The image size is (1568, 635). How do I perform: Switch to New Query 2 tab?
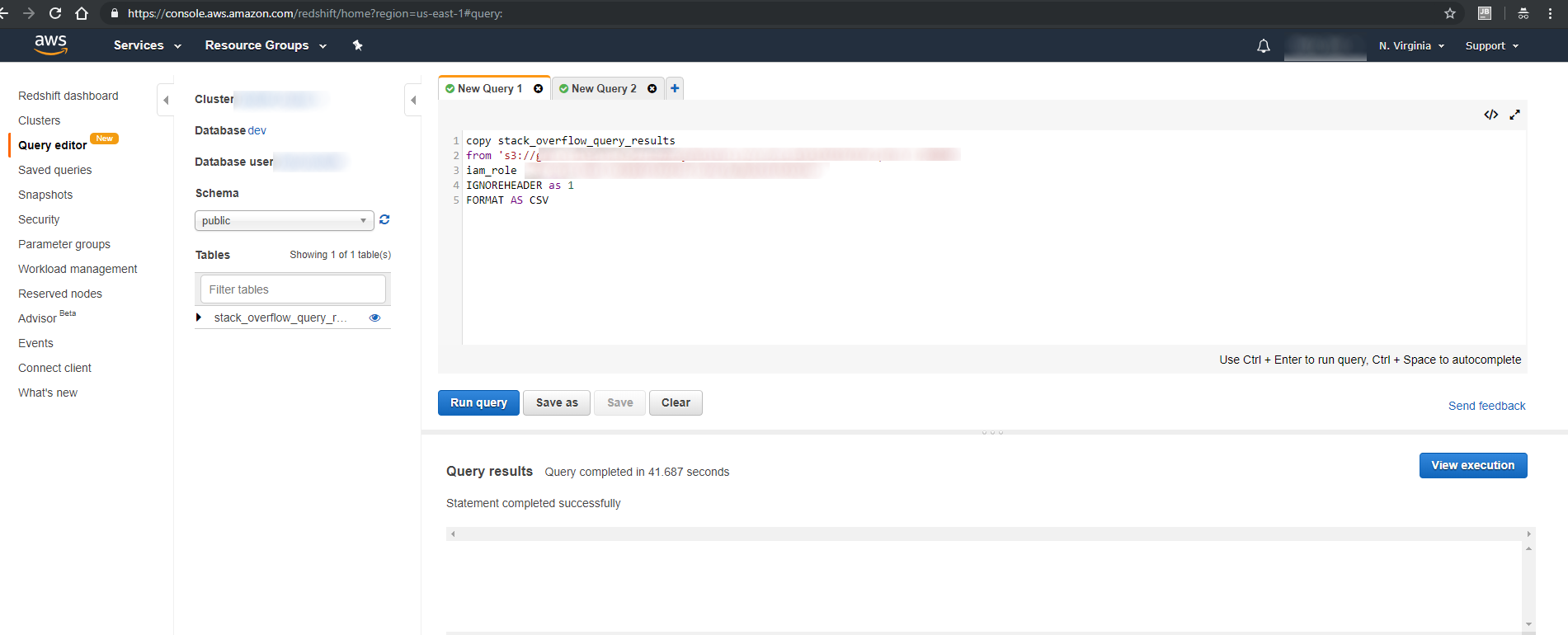click(x=604, y=88)
